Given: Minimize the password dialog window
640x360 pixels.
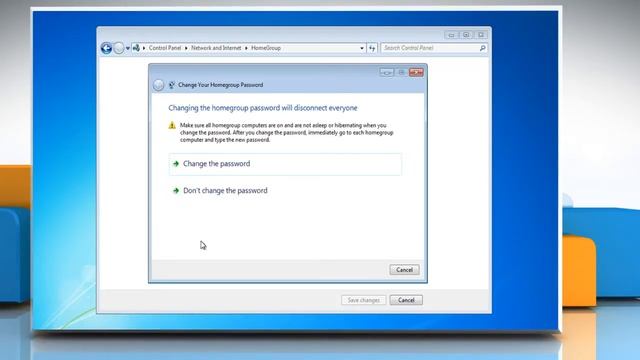Looking at the screenshot, I should click(386, 73).
